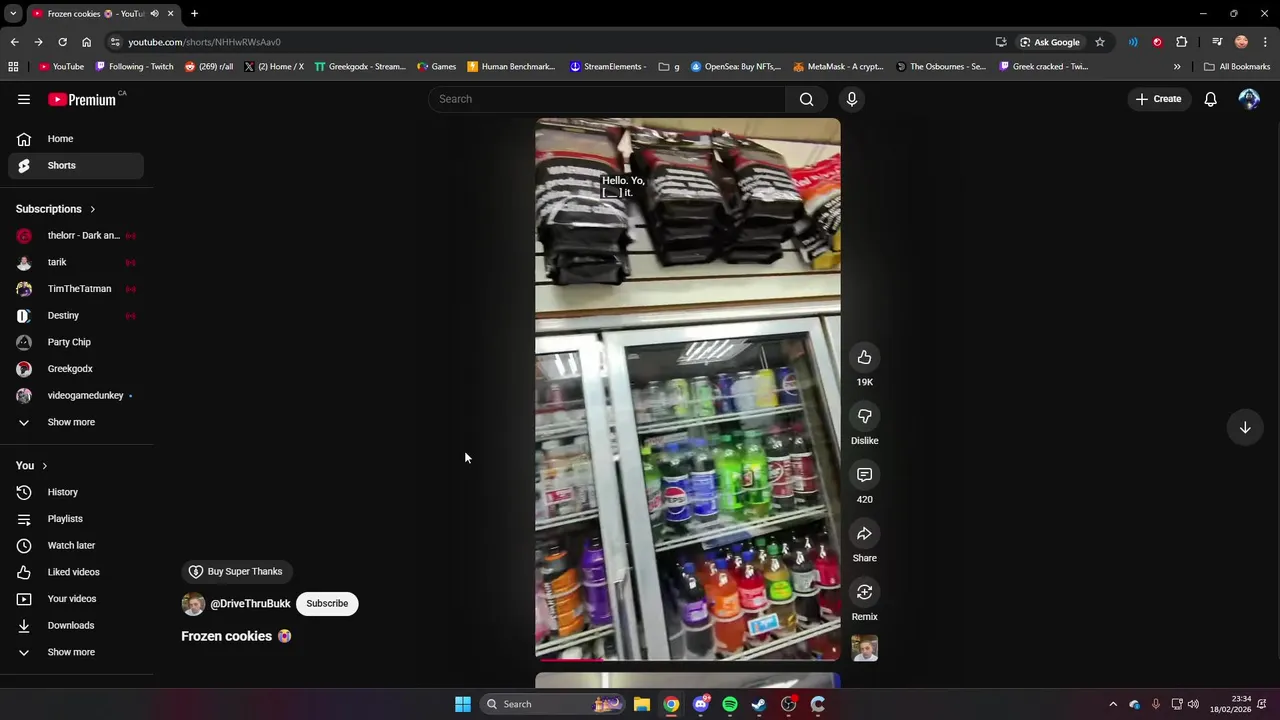Open File Explorer from the taskbar

[x=642, y=704]
